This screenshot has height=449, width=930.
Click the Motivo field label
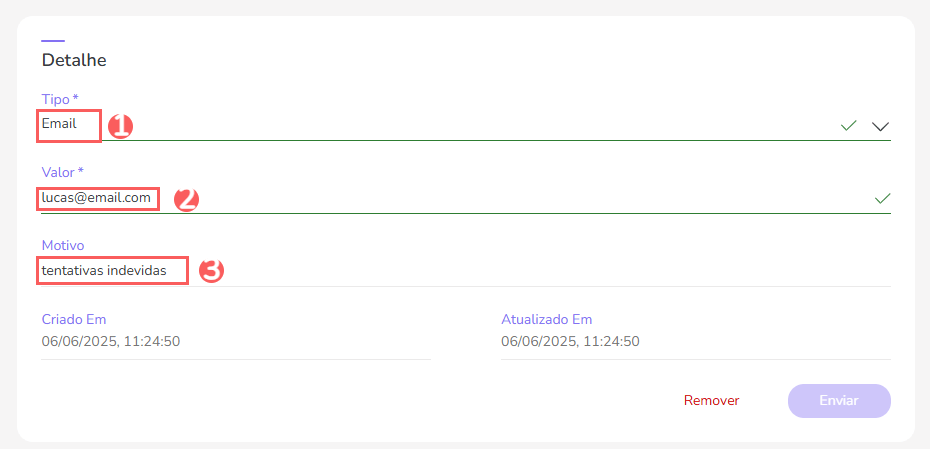point(63,245)
